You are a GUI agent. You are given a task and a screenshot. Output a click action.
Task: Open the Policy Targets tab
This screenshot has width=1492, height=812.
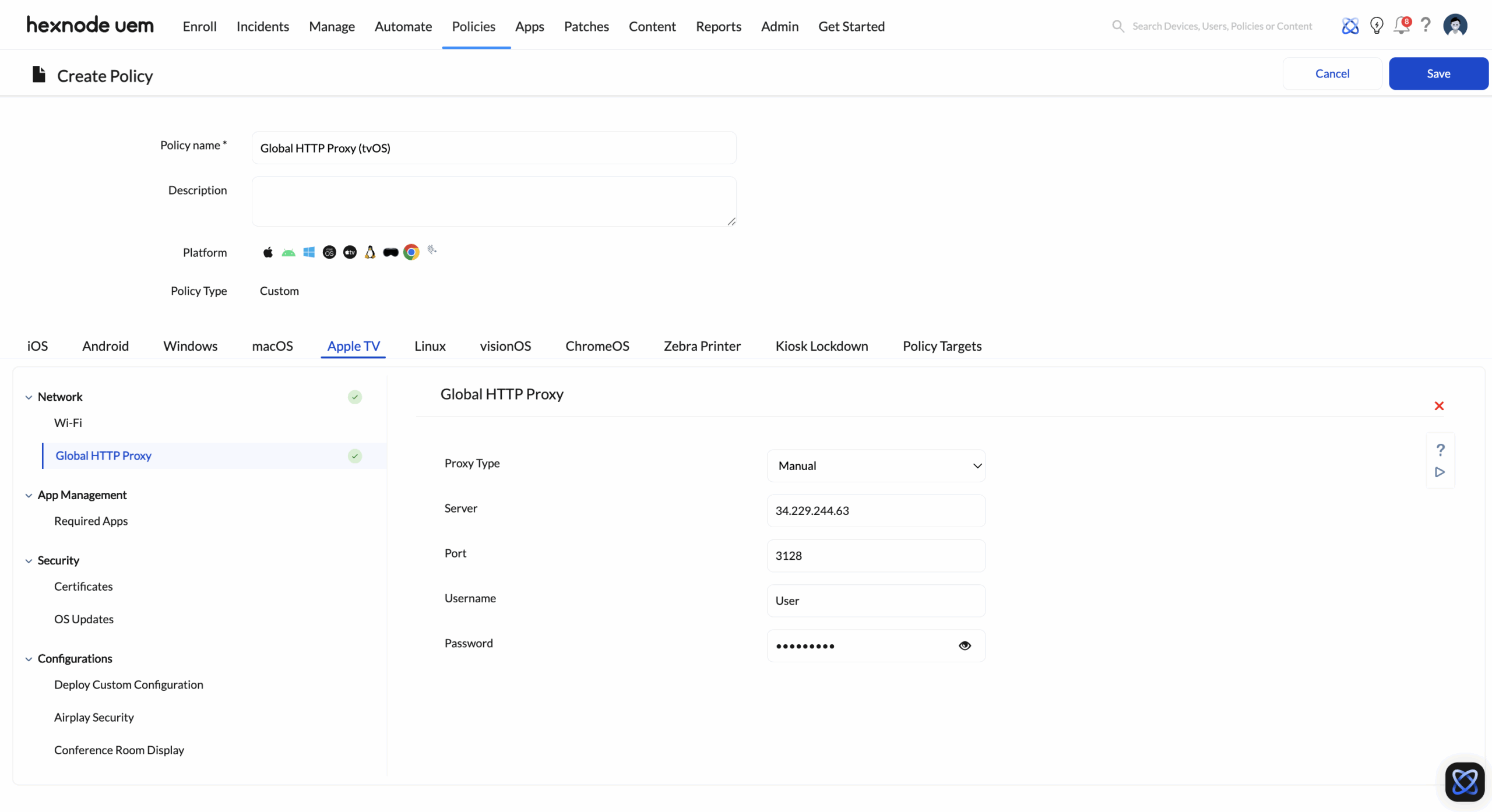tap(942, 346)
